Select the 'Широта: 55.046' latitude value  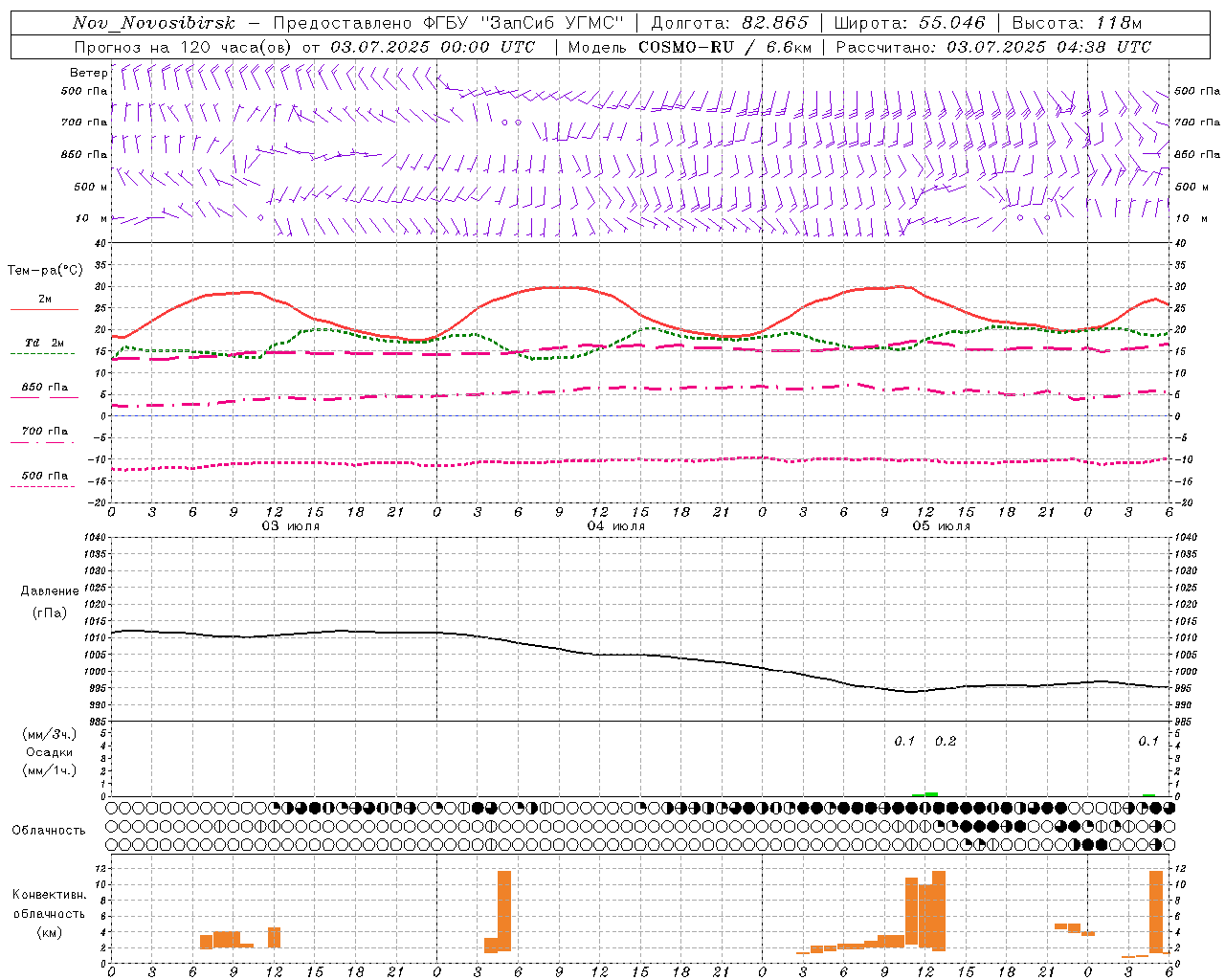[x=910, y=23]
